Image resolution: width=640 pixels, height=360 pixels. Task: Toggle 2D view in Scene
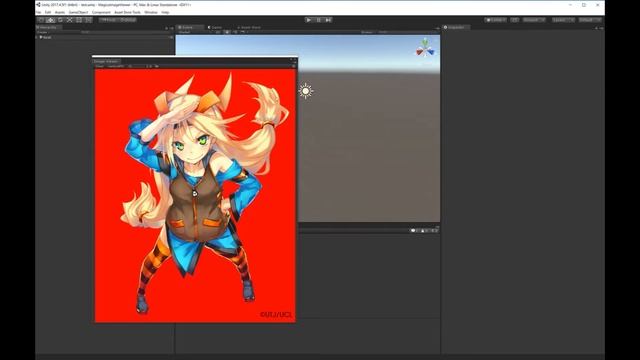[218, 32]
